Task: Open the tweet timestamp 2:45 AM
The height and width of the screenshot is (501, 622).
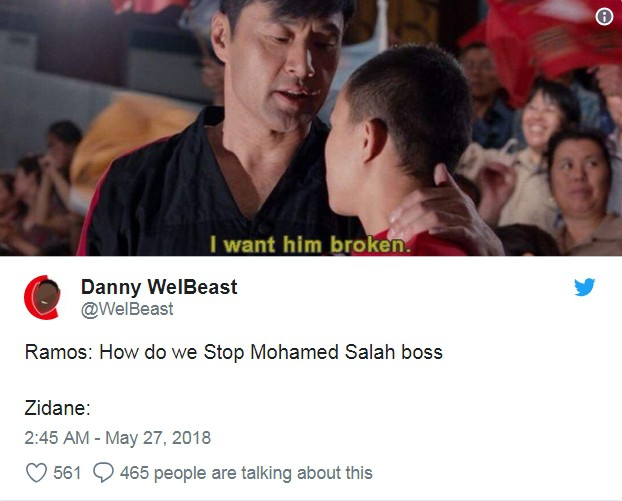Action: (57, 438)
